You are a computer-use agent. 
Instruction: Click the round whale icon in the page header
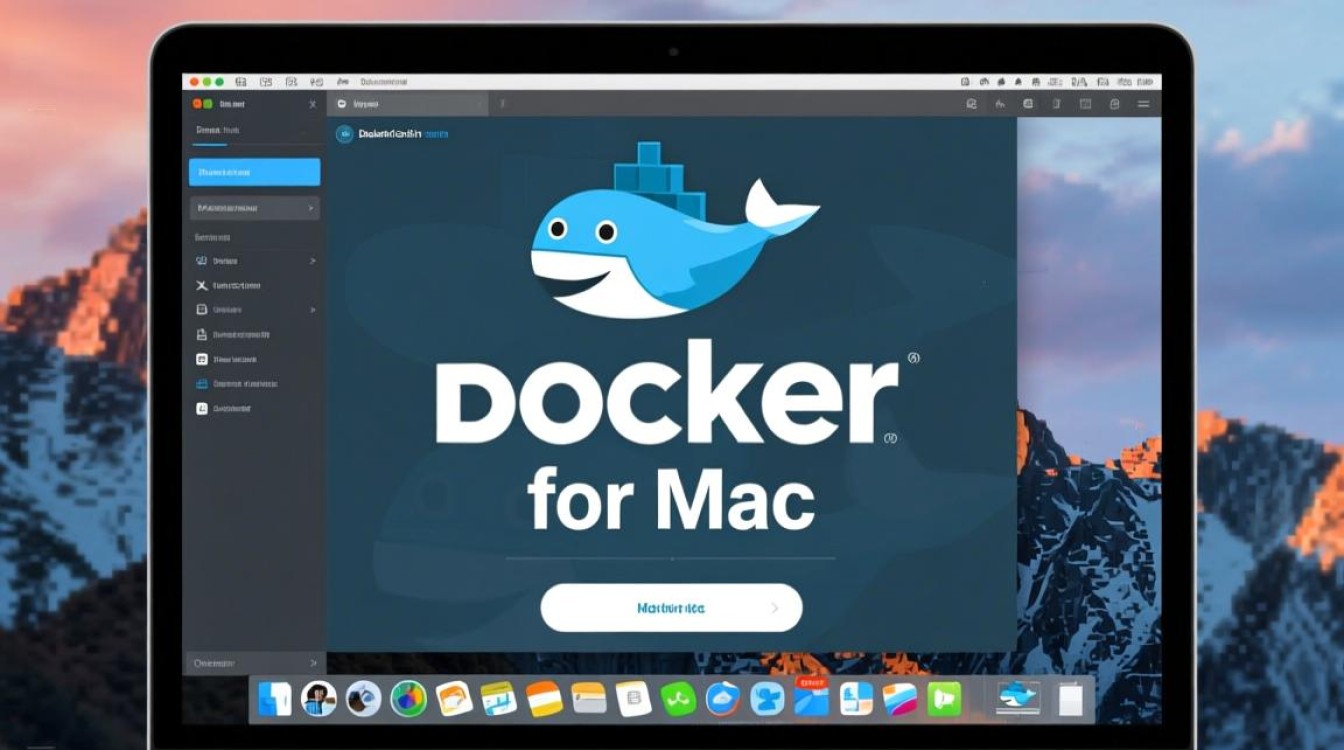click(x=344, y=133)
